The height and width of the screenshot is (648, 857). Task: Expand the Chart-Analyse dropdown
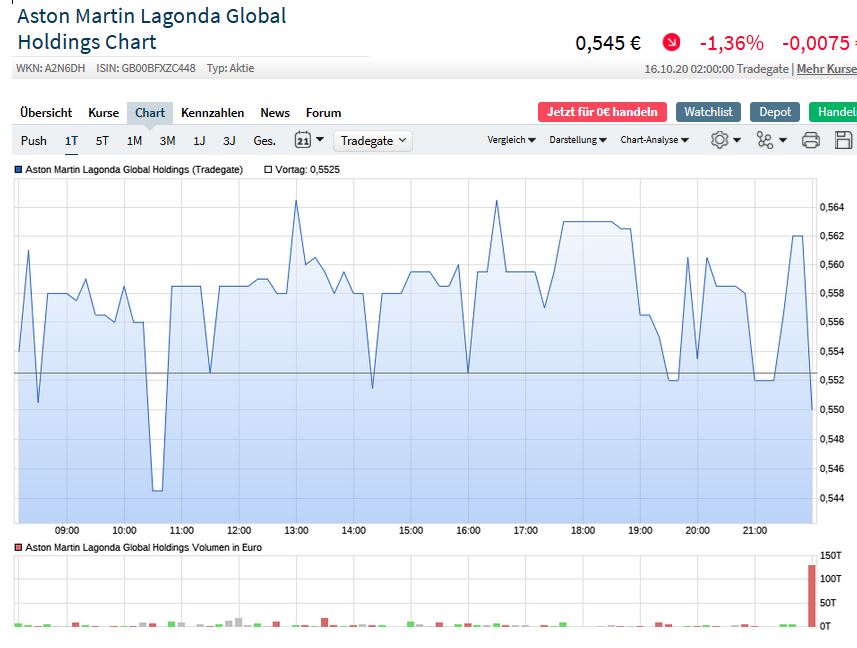click(654, 140)
